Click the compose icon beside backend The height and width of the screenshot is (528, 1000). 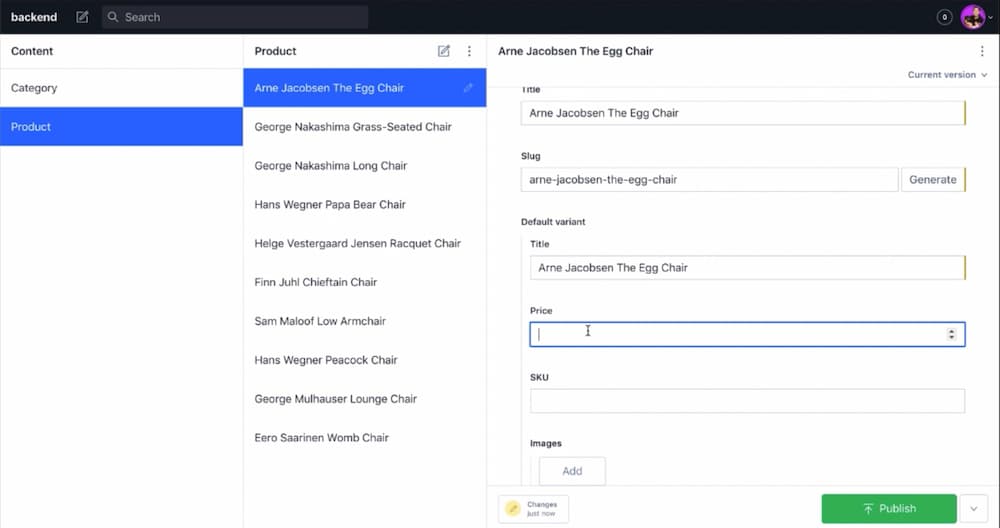[82, 17]
